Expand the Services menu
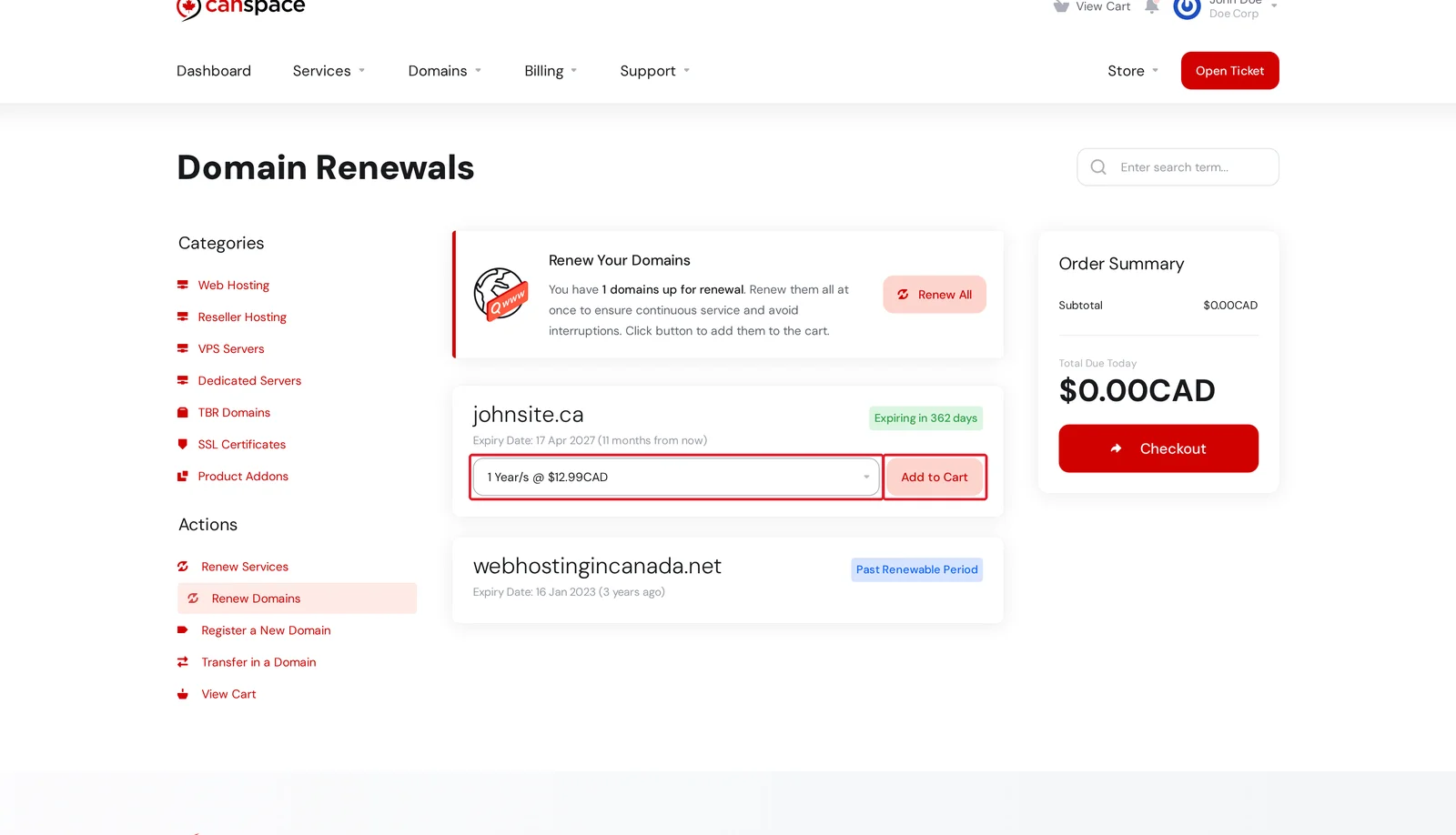 (329, 71)
